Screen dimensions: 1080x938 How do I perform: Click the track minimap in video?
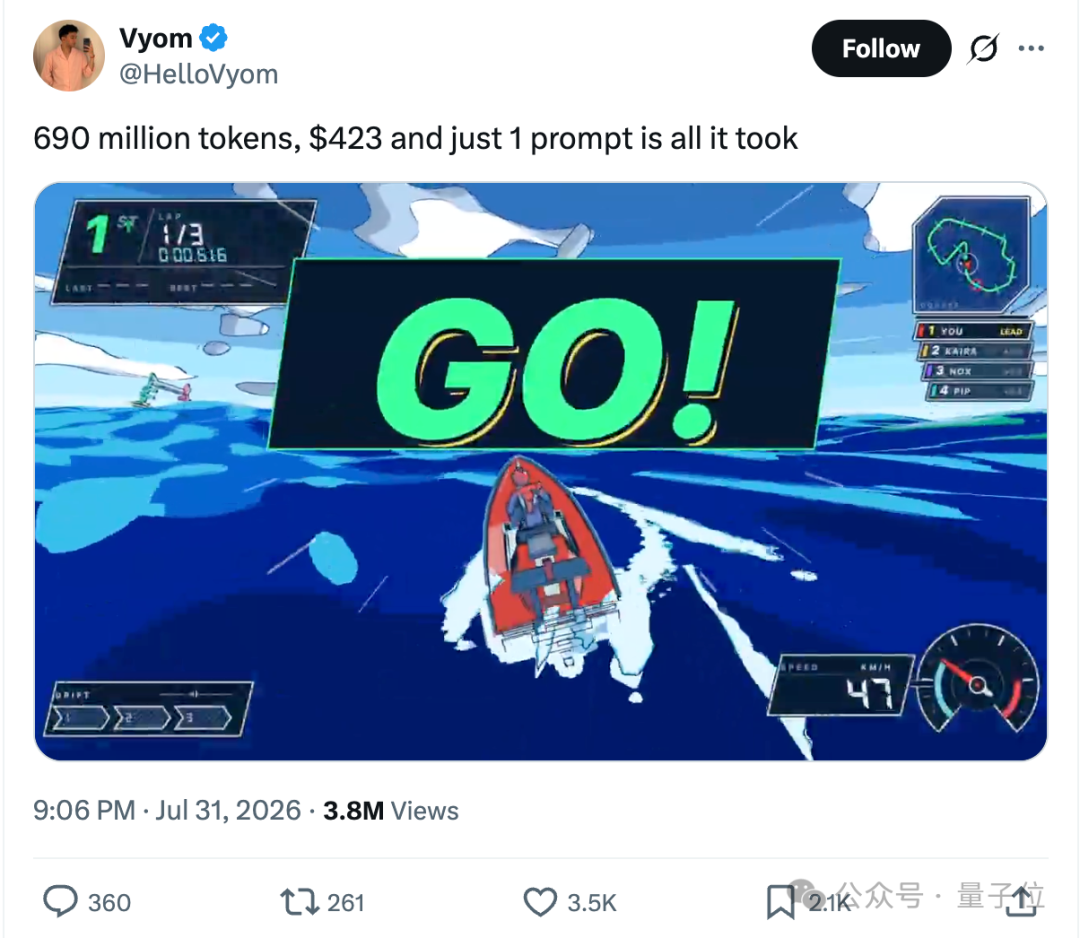pyautogui.click(x=971, y=255)
